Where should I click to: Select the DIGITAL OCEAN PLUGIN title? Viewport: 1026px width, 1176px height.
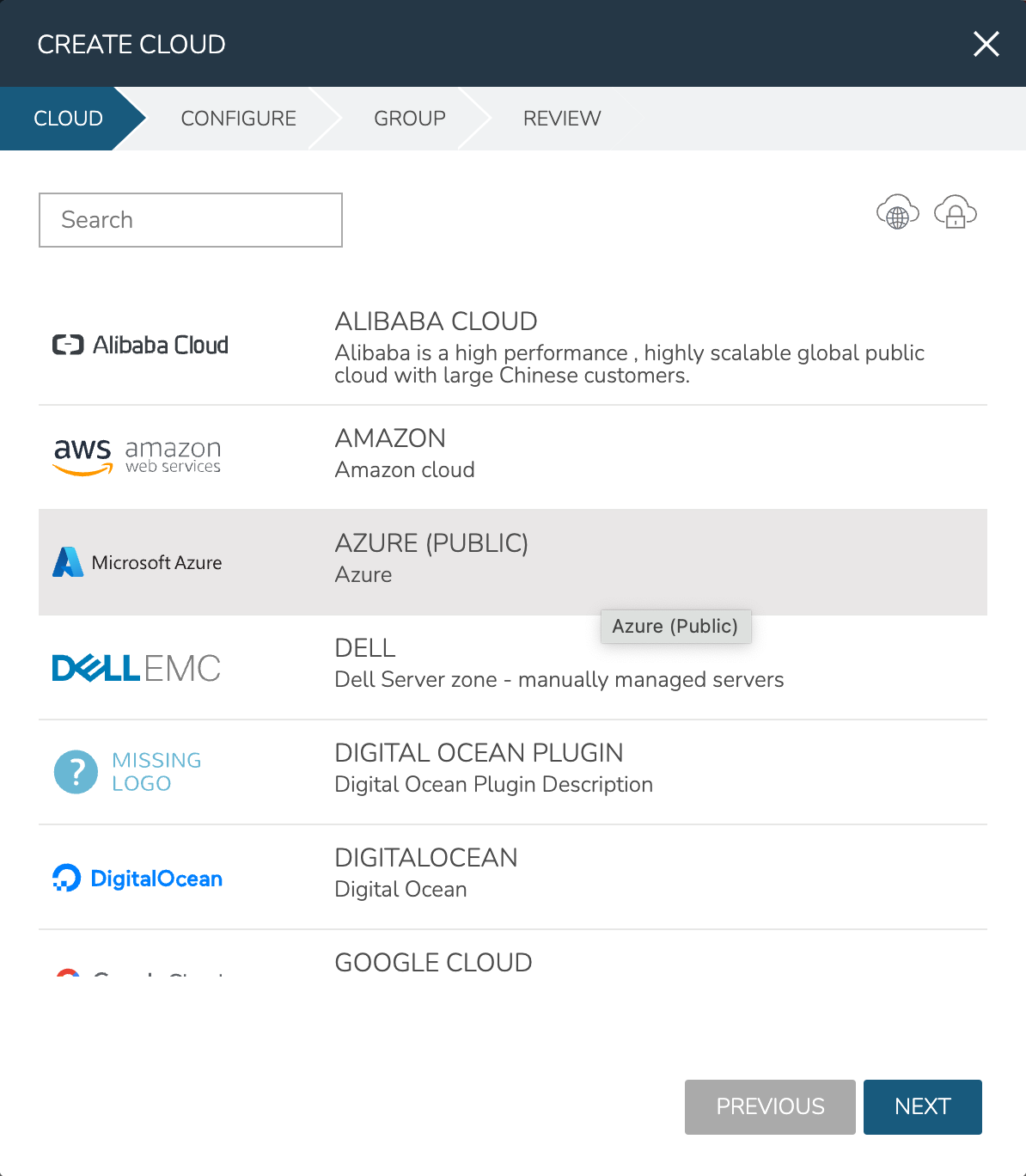click(479, 753)
